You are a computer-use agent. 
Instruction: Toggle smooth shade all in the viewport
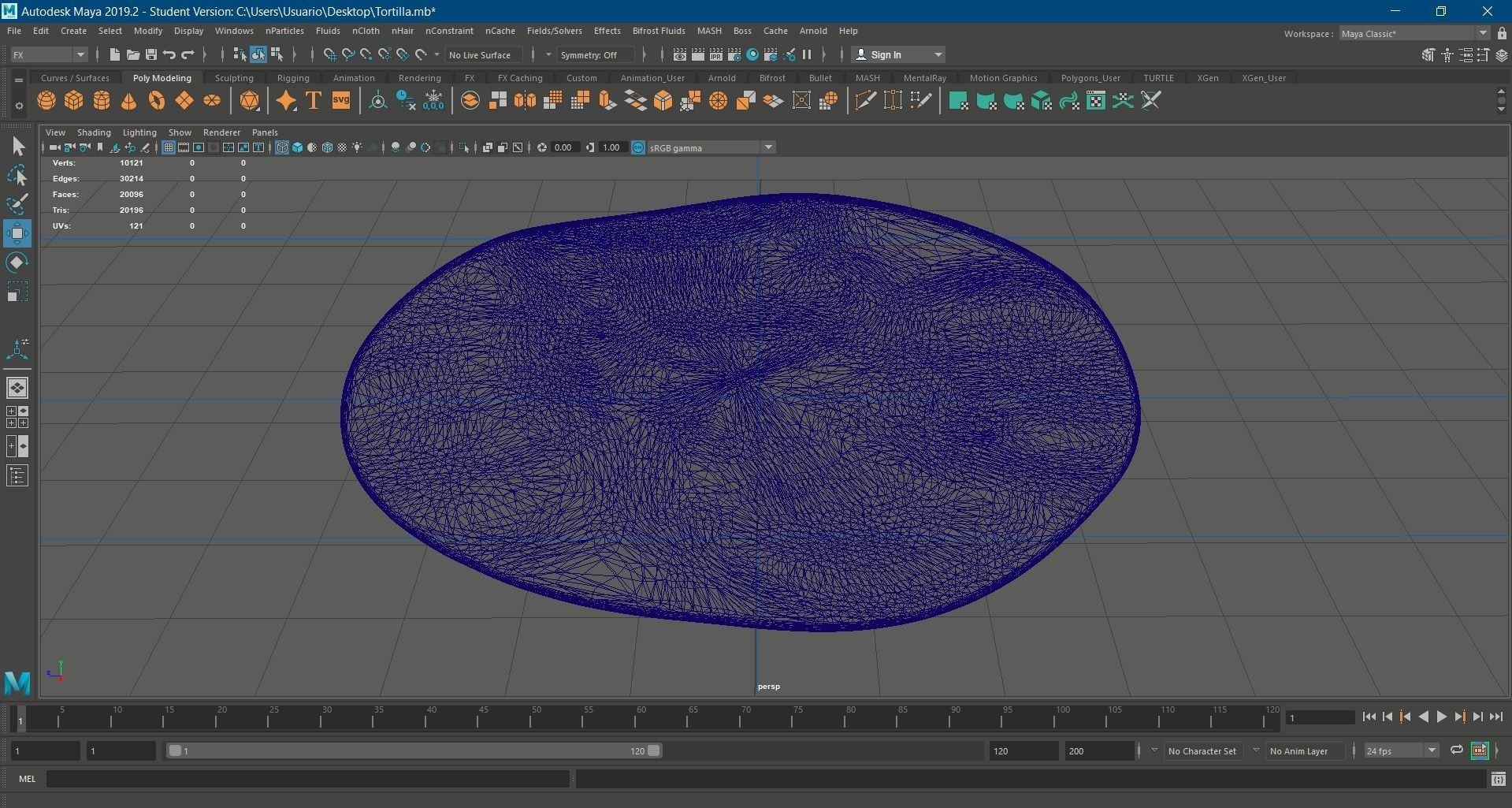(298, 147)
